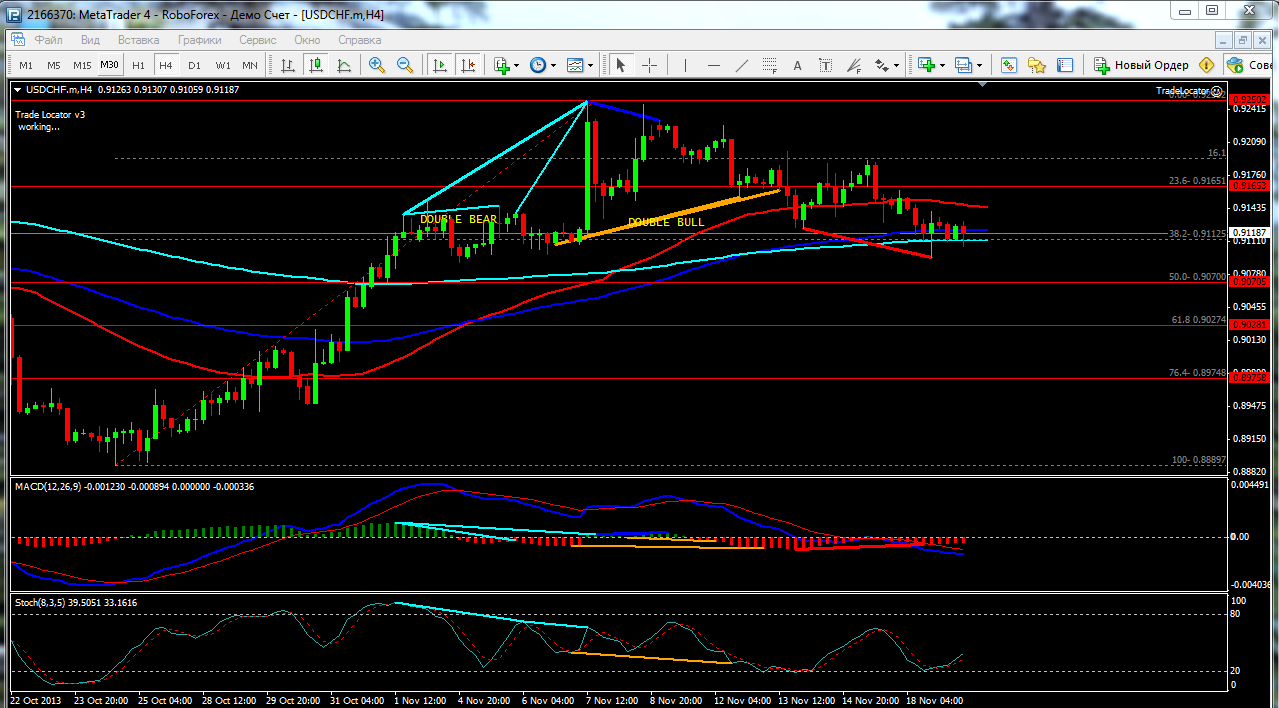
Task: Switch to M30 timeframe
Action: (110, 65)
